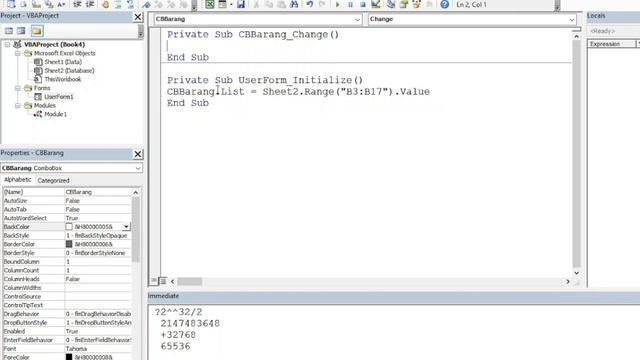This screenshot has width=640, height=360.
Task: Click code pane vertical scrollbar down arrow
Action: click(576, 273)
